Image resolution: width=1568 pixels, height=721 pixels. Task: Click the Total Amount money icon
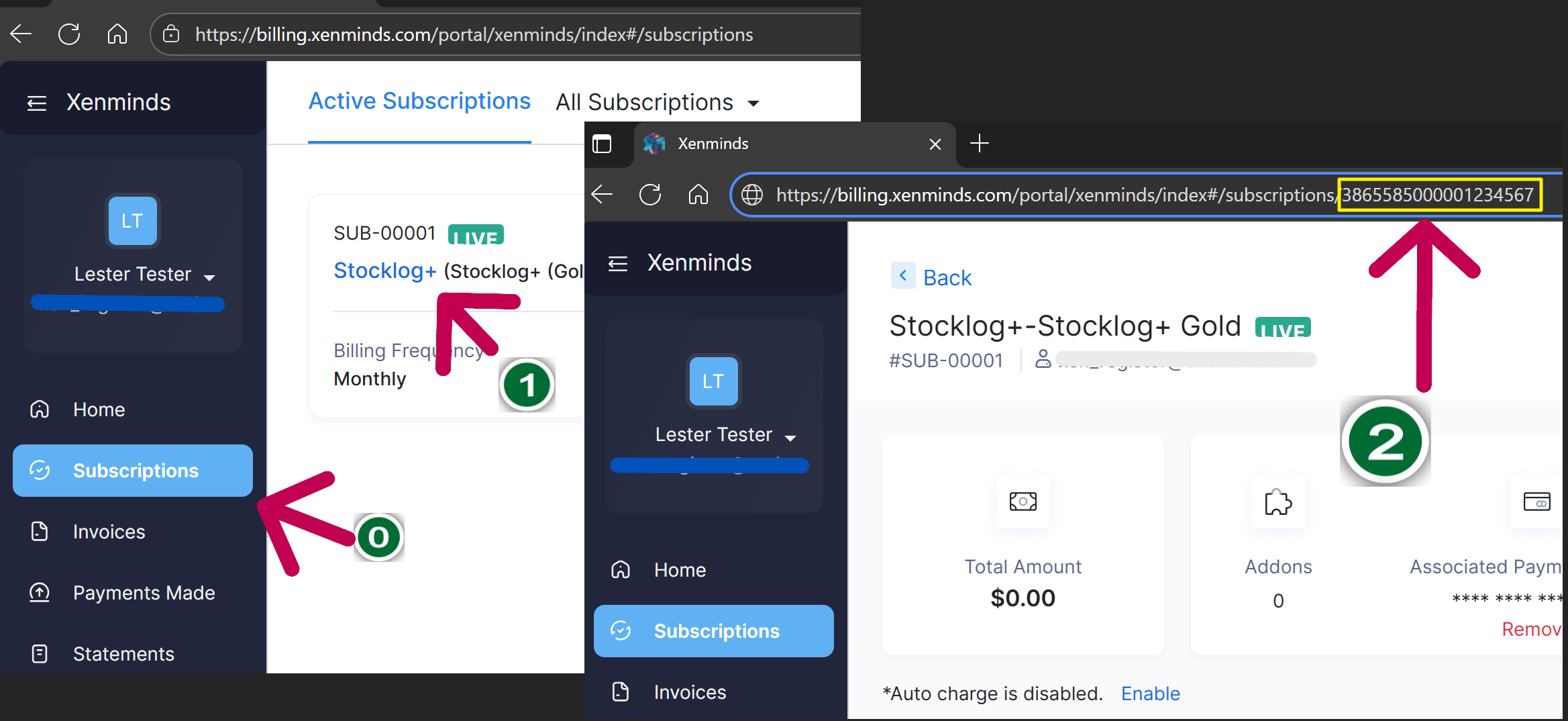click(1023, 501)
